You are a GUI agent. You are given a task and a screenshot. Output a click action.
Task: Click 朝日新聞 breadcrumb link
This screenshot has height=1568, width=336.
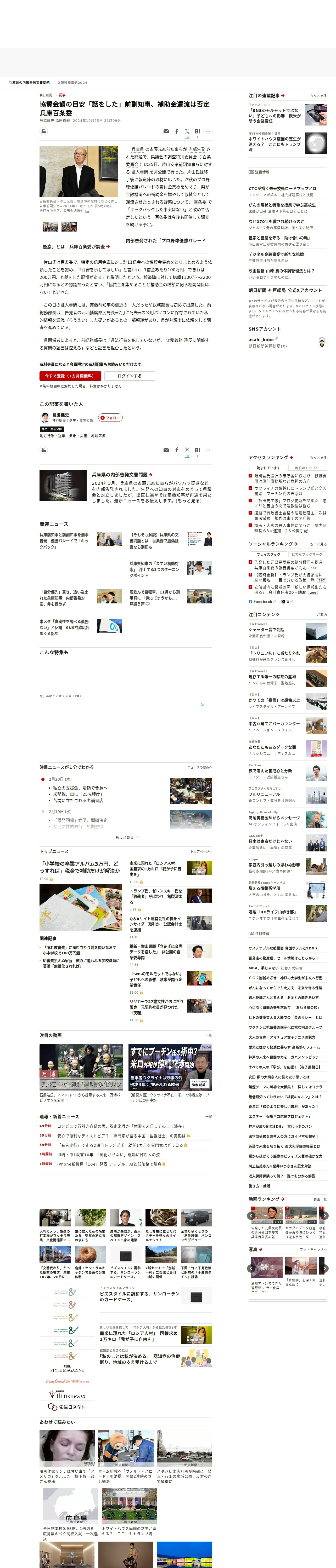coord(46,95)
